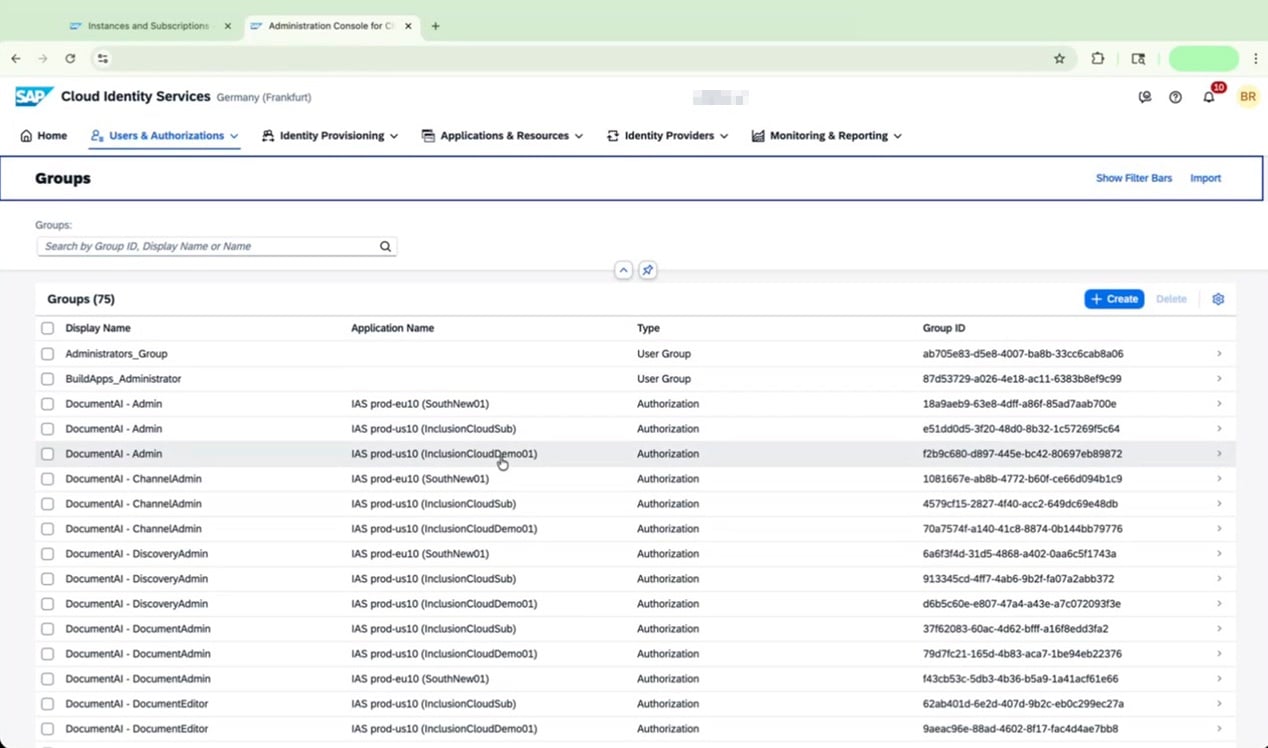Open a new browser tab
1268x748 pixels.
click(435, 26)
